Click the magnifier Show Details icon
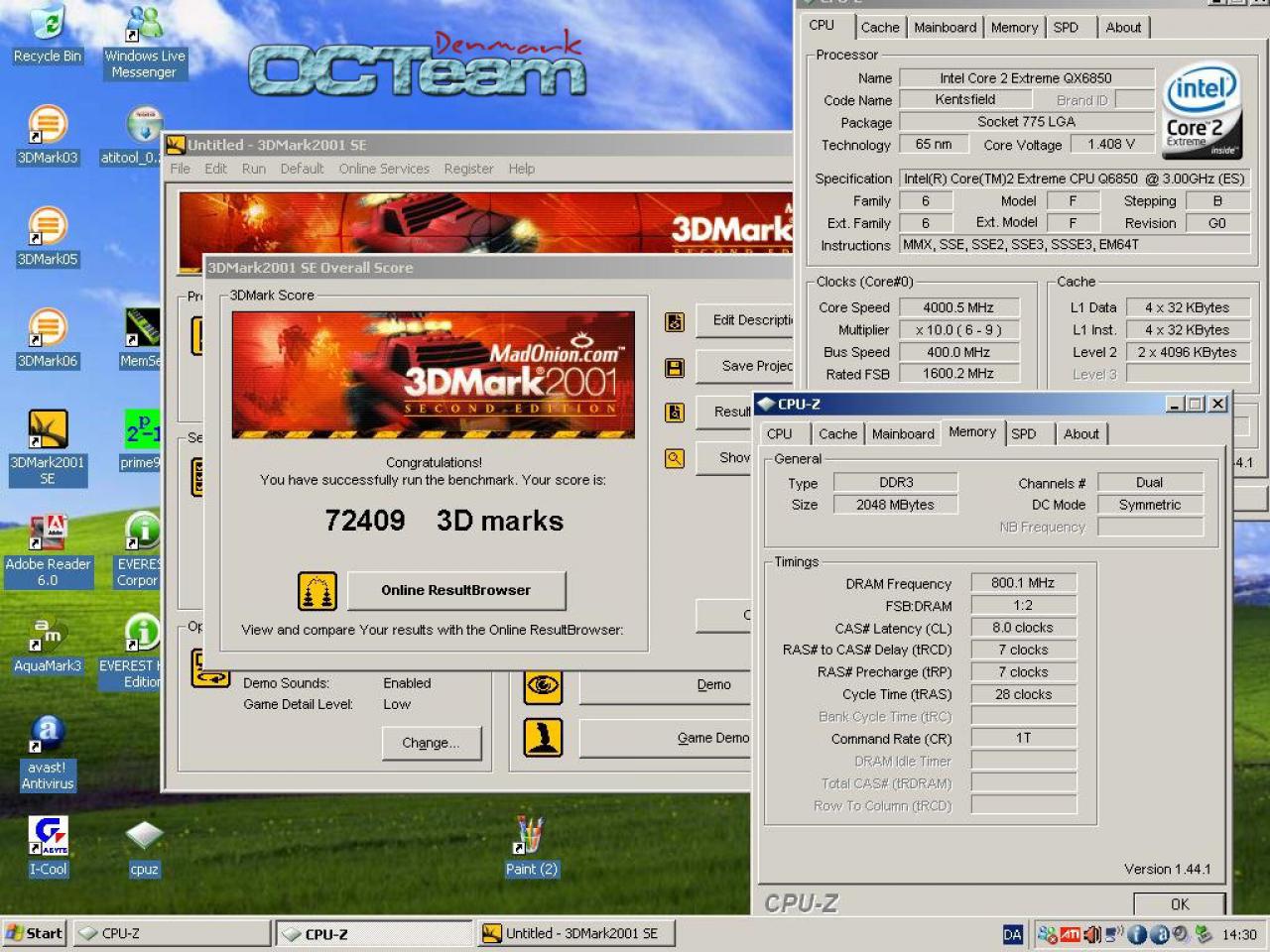Screen dimensions: 1270x952 point(675,458)
